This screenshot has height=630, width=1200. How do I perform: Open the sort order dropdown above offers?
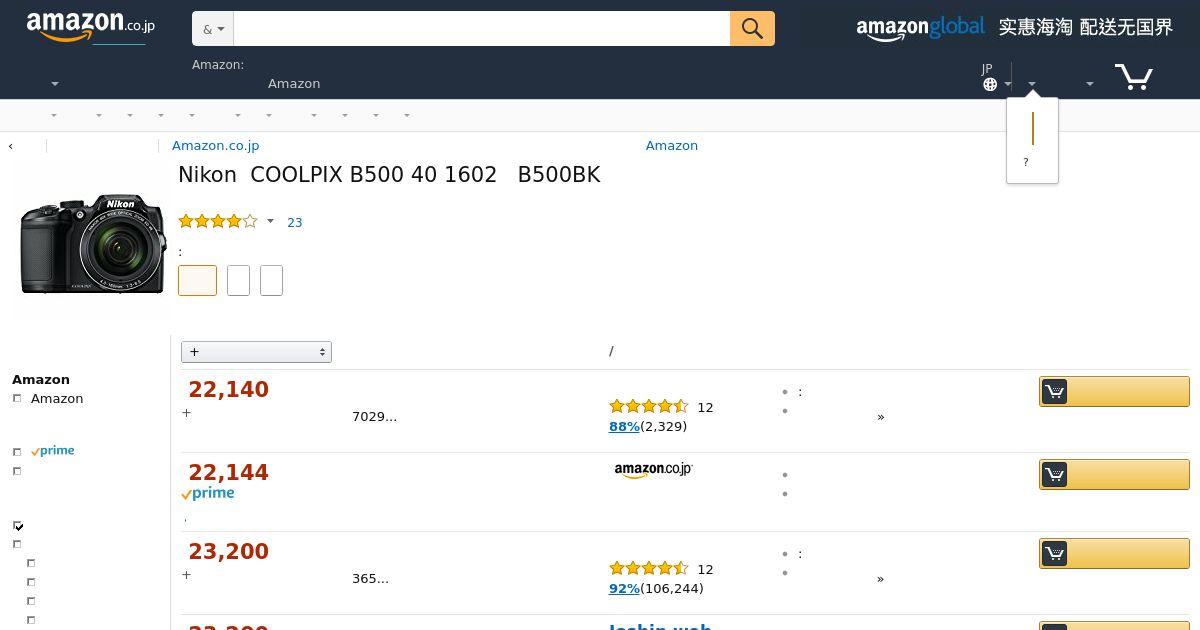(256, 352)
